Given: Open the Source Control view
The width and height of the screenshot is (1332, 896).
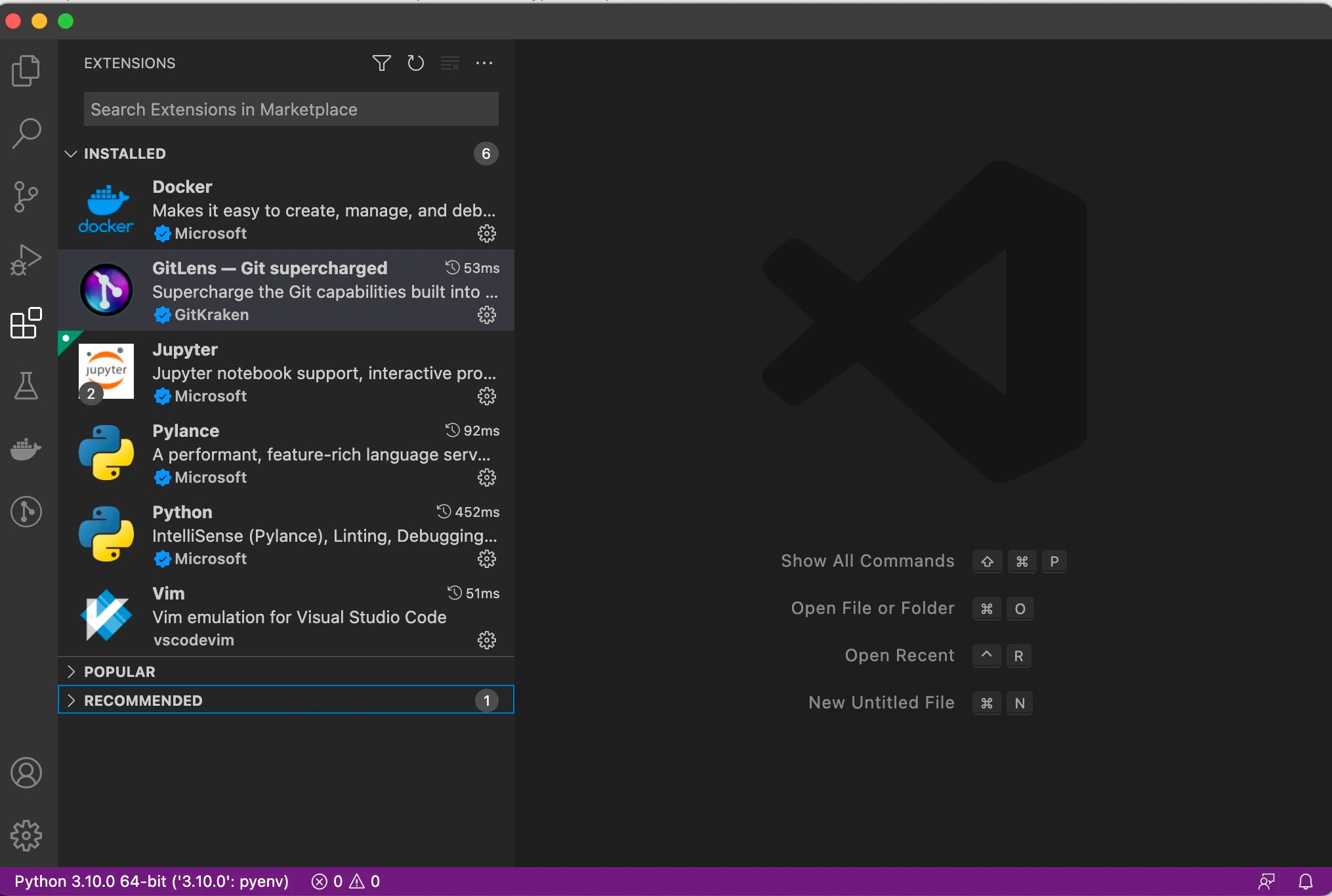Looking at the screenshot, I should pyautogui.click(x=26, y=196).
